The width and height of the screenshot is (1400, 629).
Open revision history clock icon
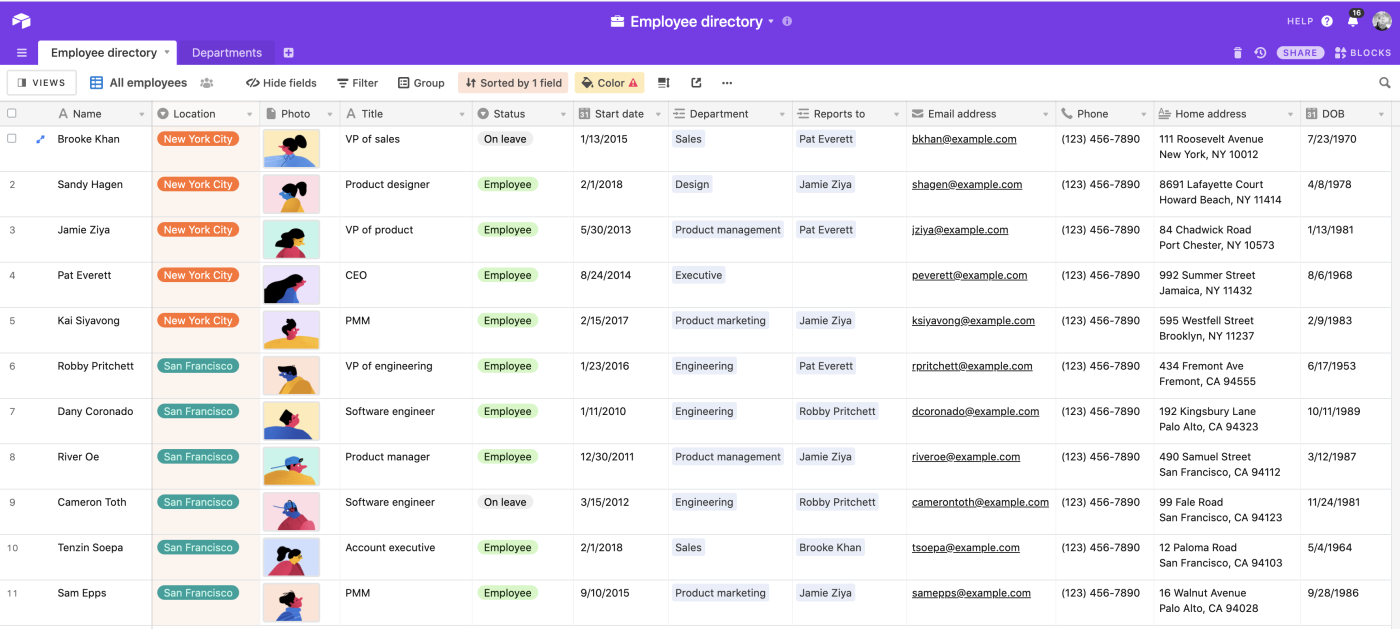coord(1260,53)
